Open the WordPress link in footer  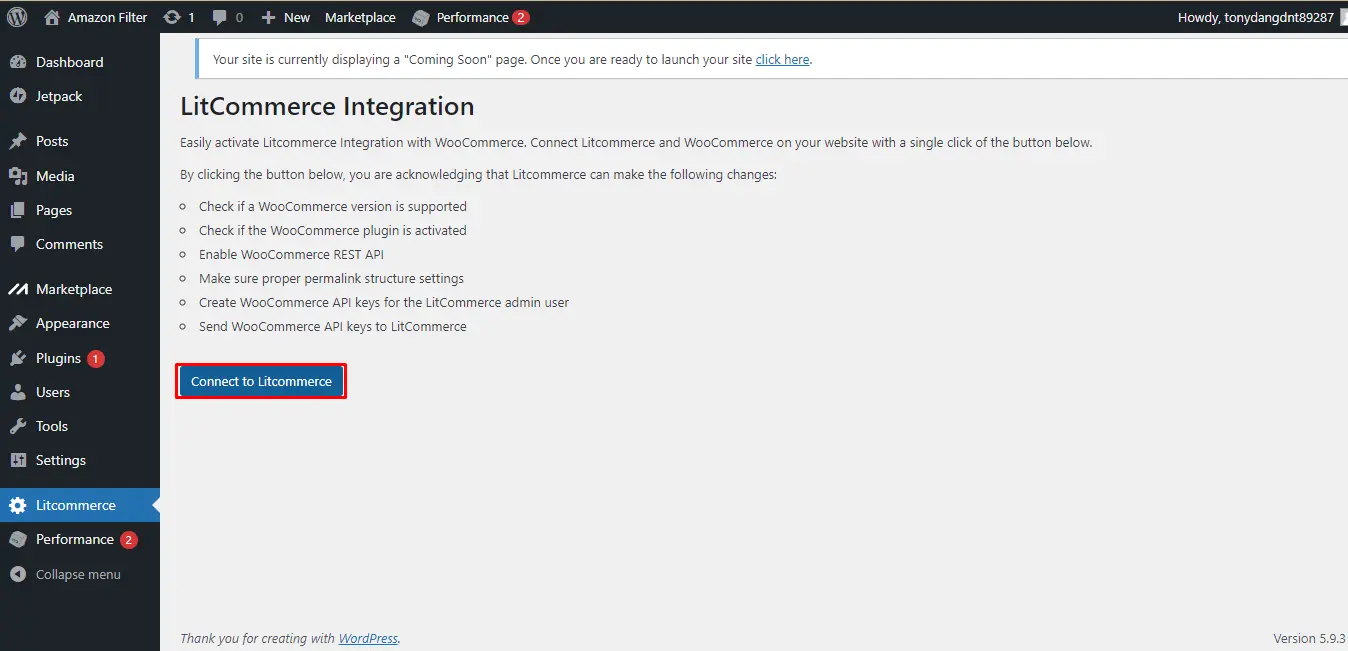tap(368, 638)
